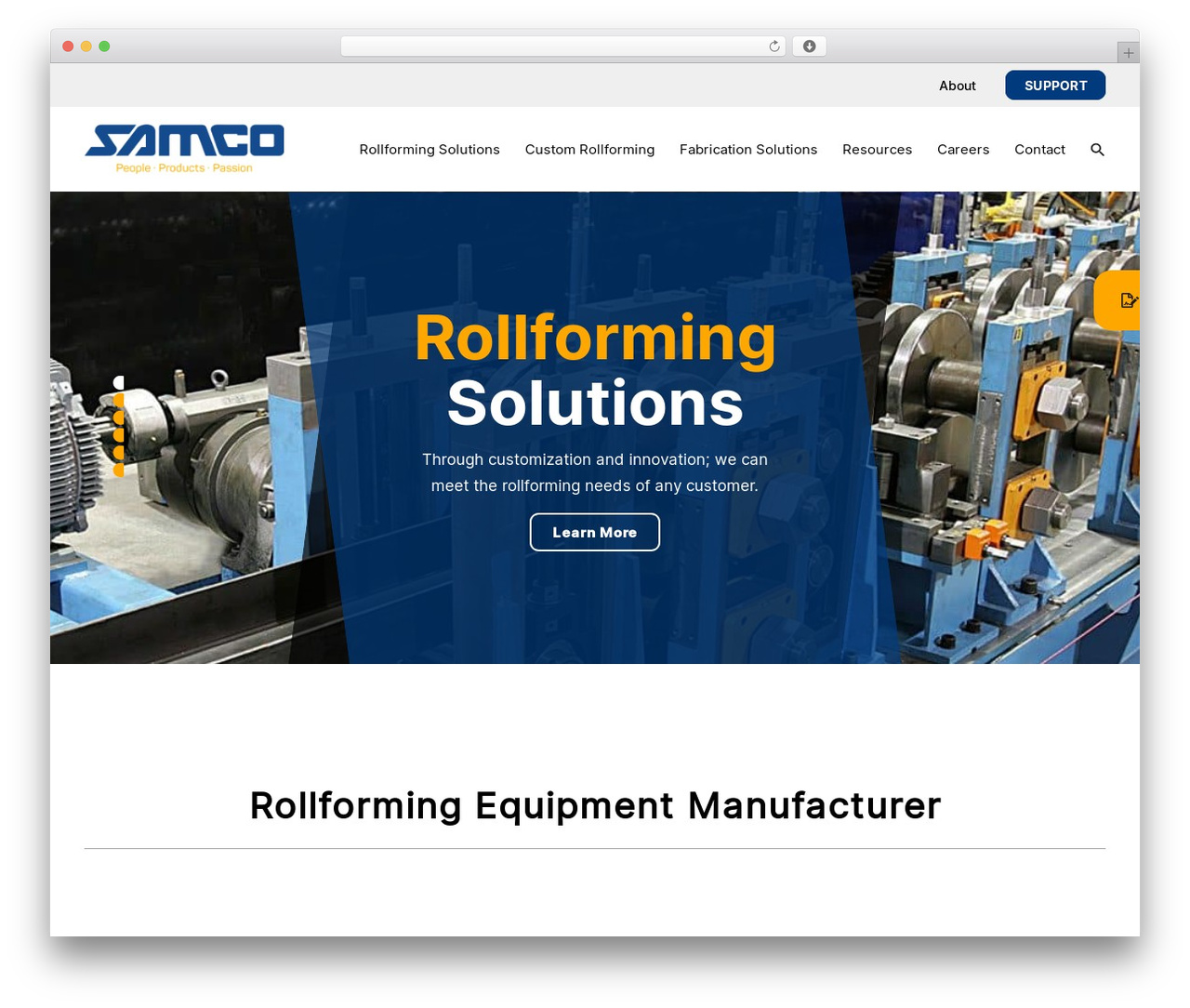Viewport: 1190px width, 1008px height.
Task: Open the Fabrication Solutions menu
Action: point(748,150)
